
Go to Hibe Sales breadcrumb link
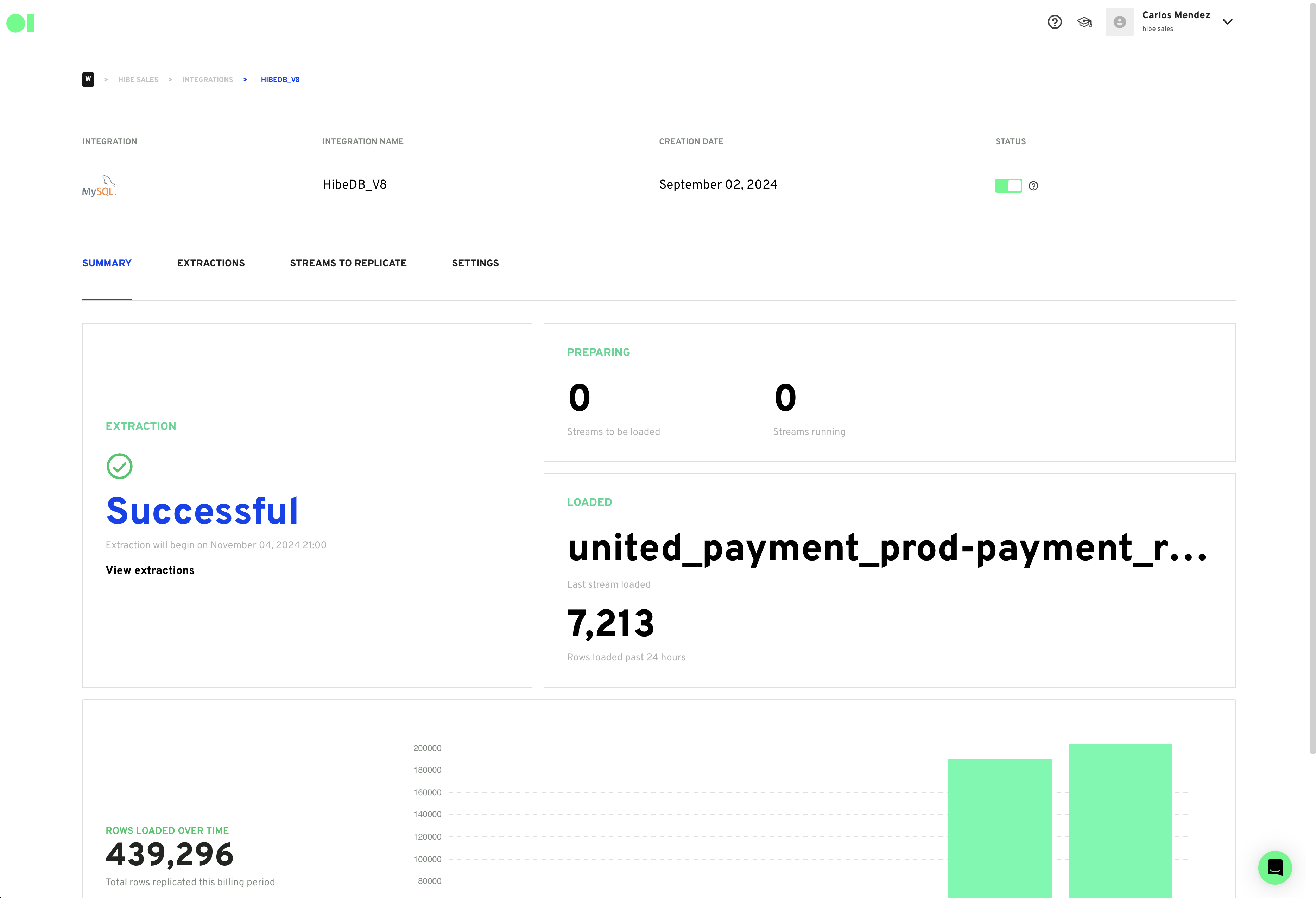138,80
